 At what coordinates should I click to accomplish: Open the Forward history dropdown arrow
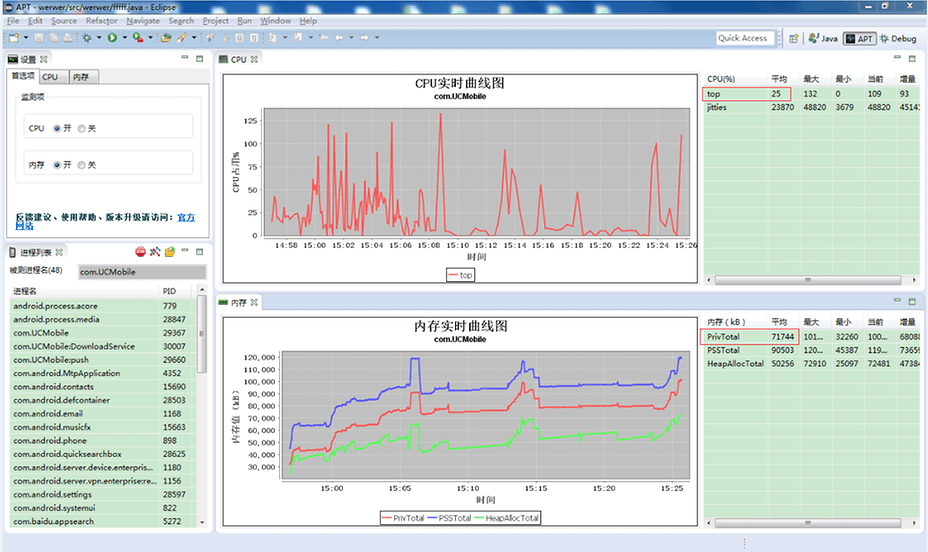tap(377, 38)
